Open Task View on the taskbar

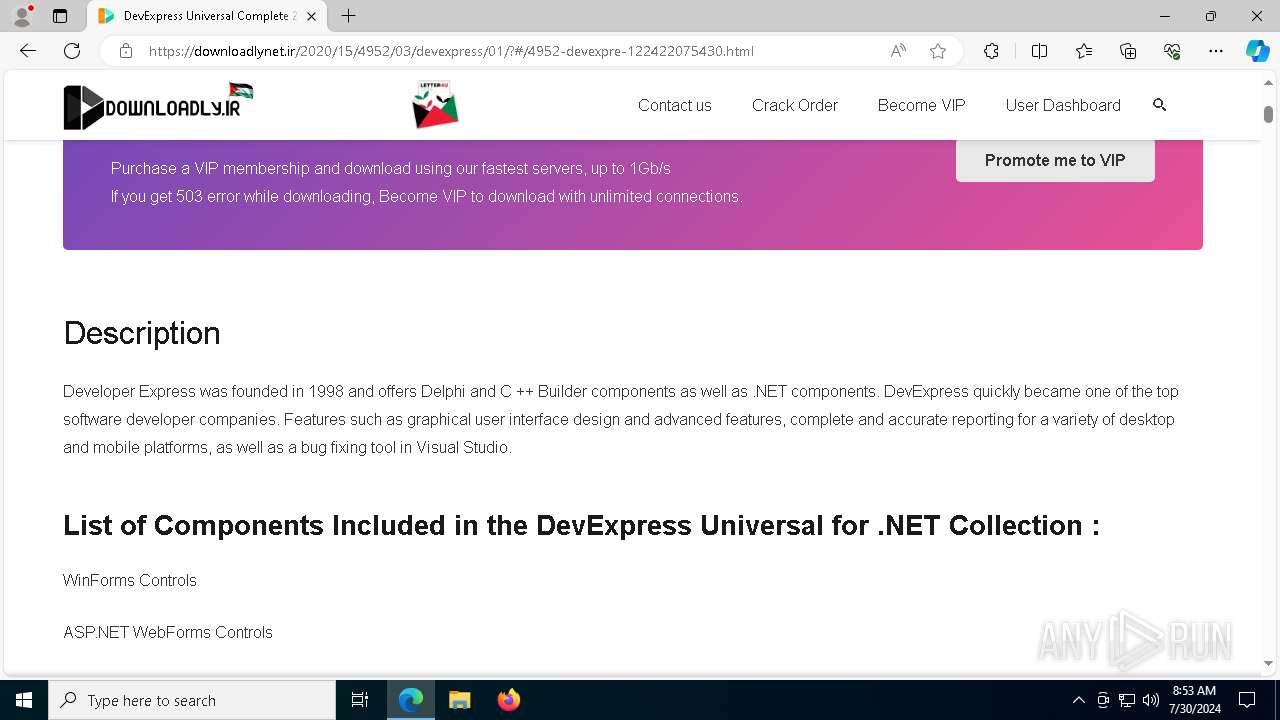(x=360, y=700)
